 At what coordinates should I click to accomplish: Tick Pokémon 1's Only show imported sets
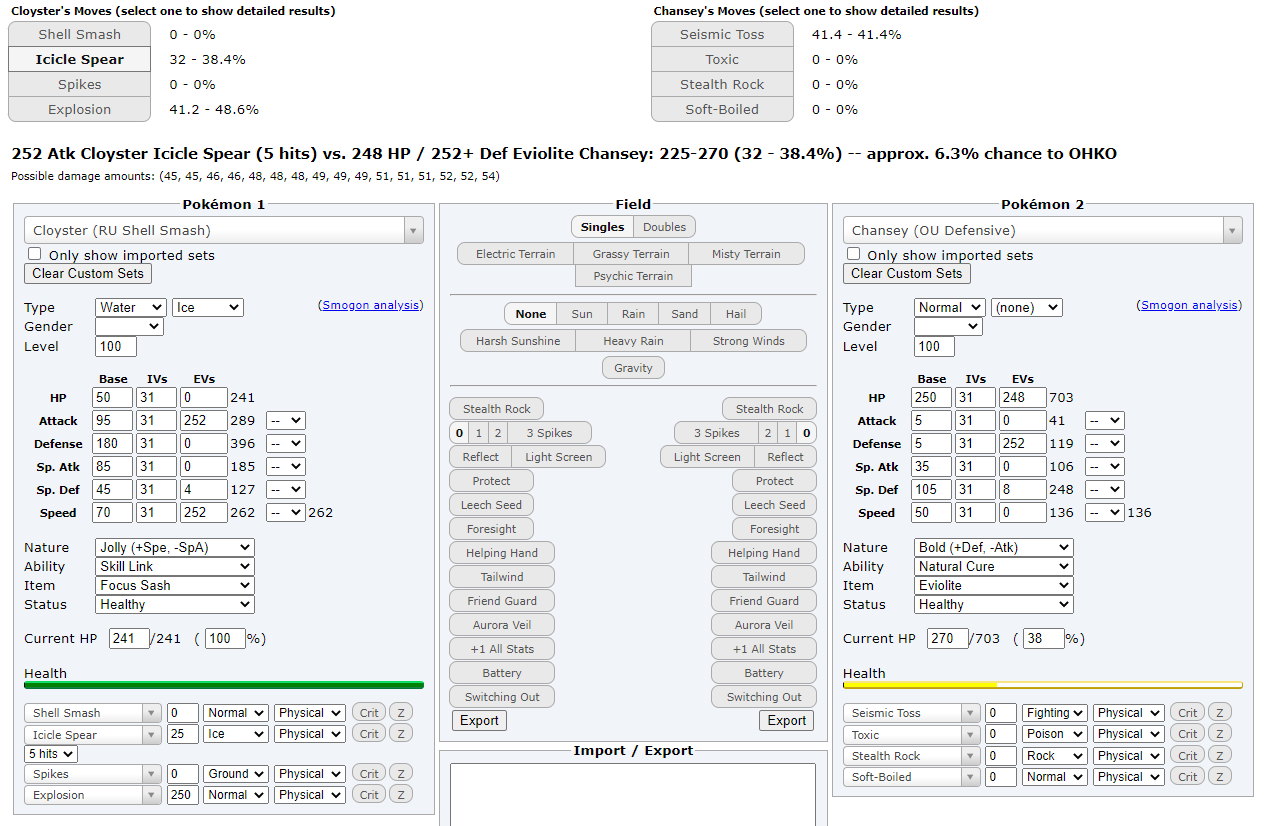(35, 254)
